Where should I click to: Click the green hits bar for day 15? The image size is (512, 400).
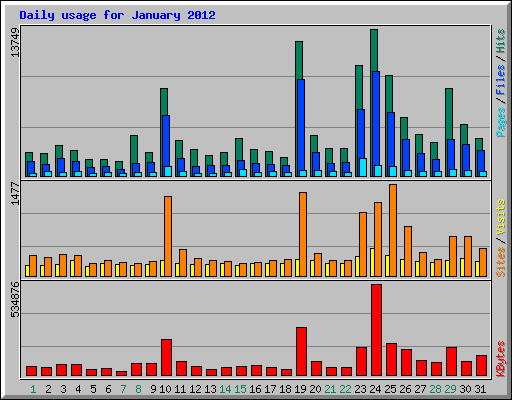pyautogui.click(x=239, y=149)
